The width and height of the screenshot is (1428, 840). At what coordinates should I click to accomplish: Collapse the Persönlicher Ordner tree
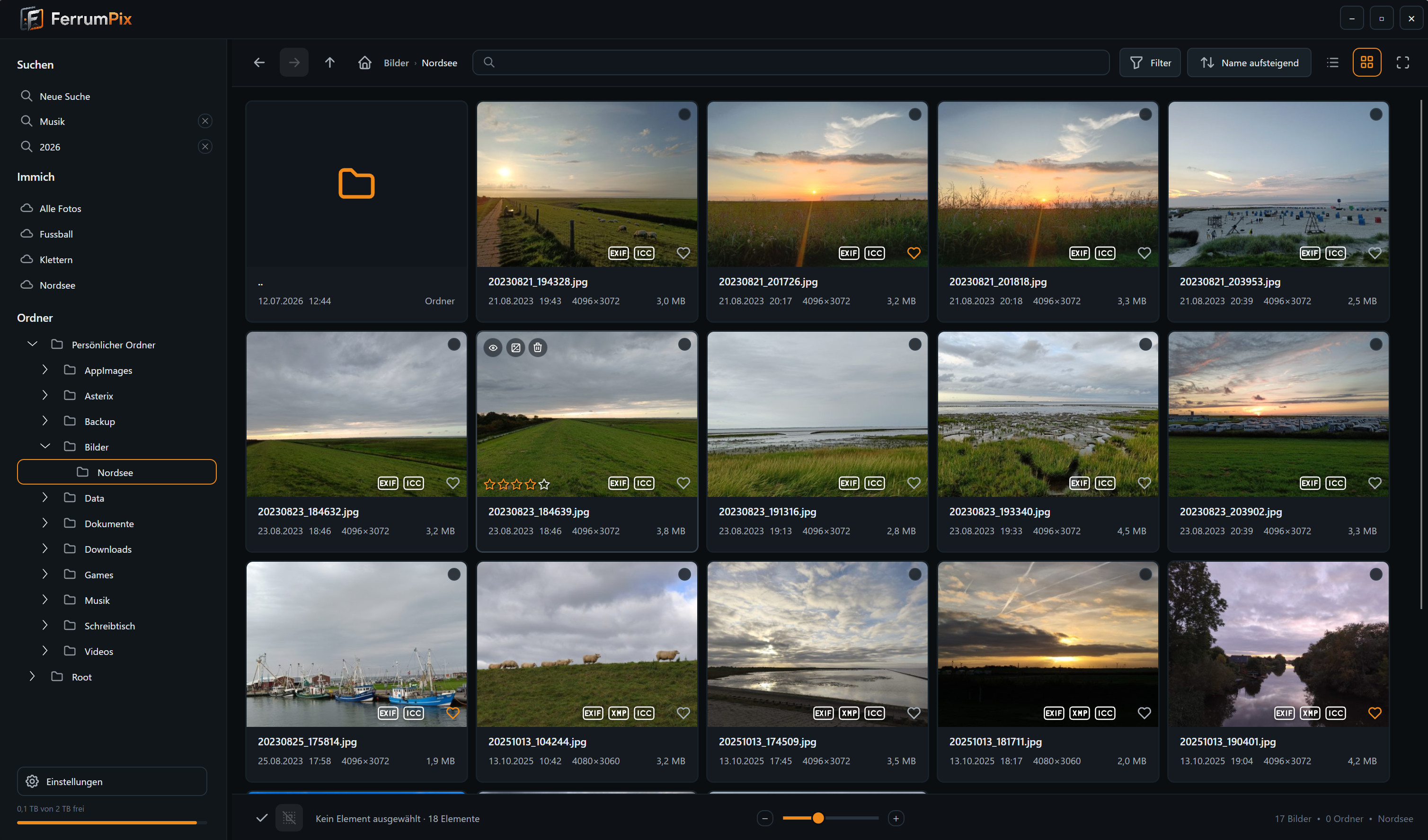(32, 345)
